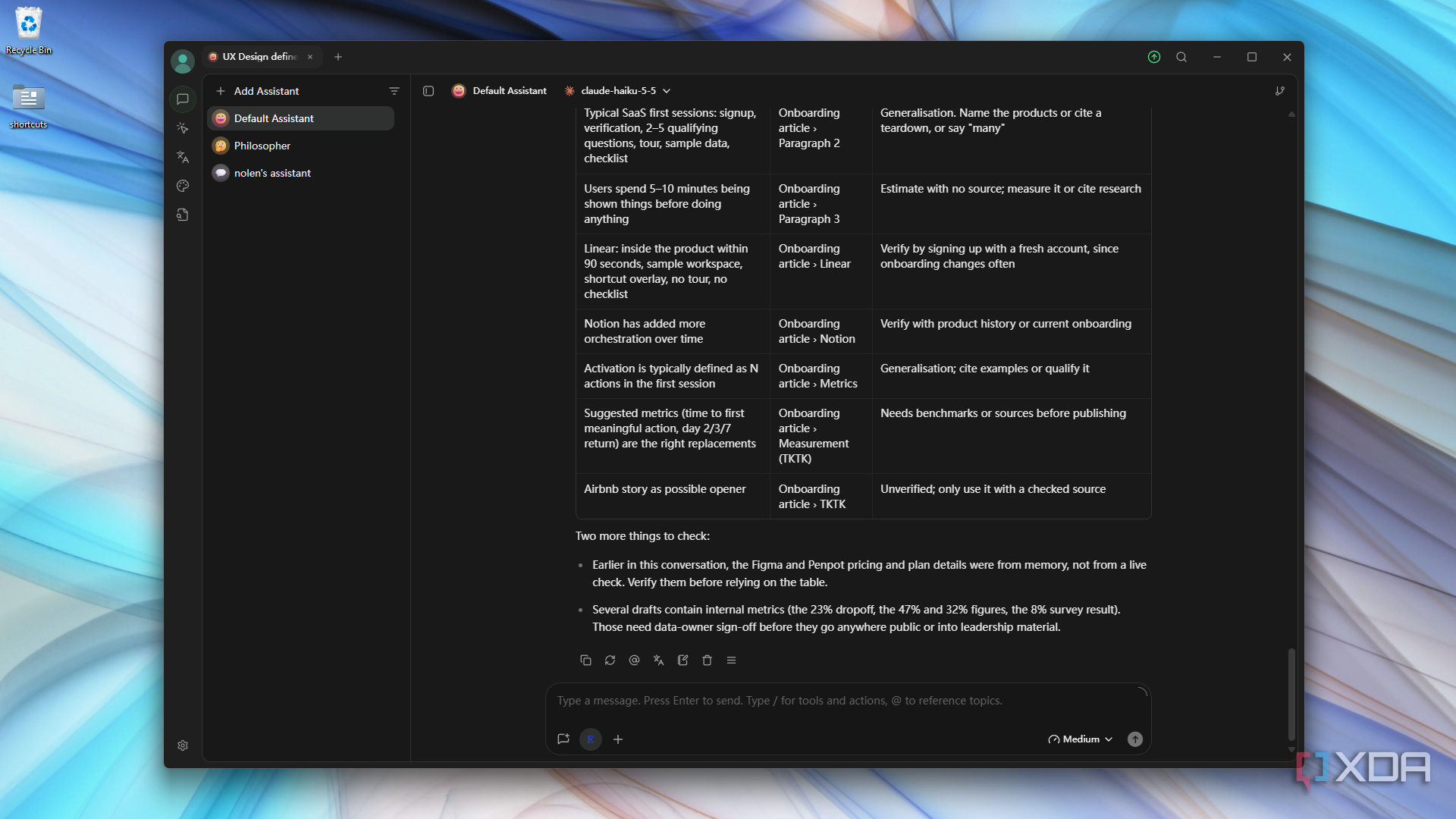
Task: Open the translation page in sidebar
Action: coord(183,157)
